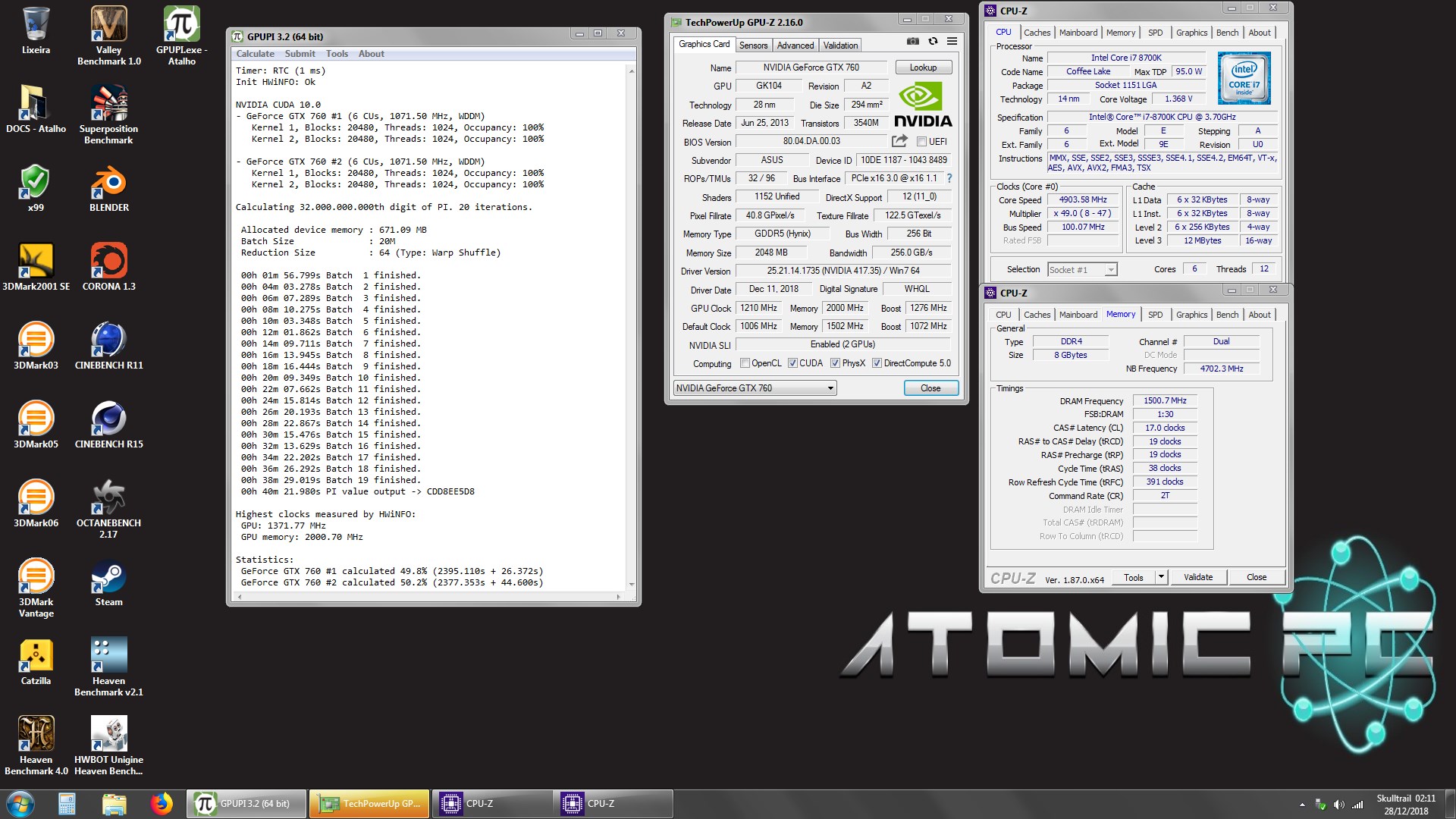Launch Heaven Benchmark v2.1 shortcut
The height and width of the screenshot is (819, 1456).
[x=109, y=667]
